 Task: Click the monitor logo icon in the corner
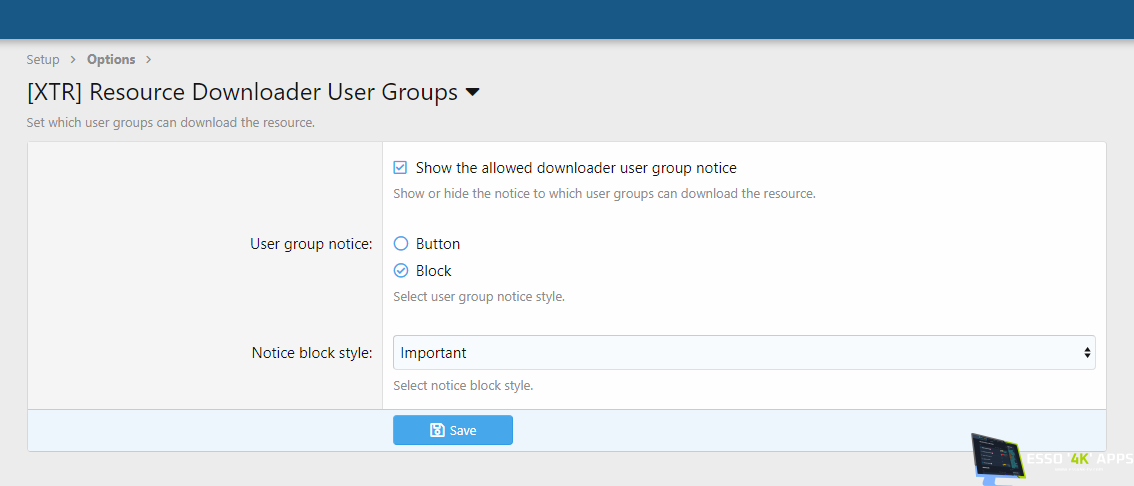pyautogui.click(x=996, y=459)
